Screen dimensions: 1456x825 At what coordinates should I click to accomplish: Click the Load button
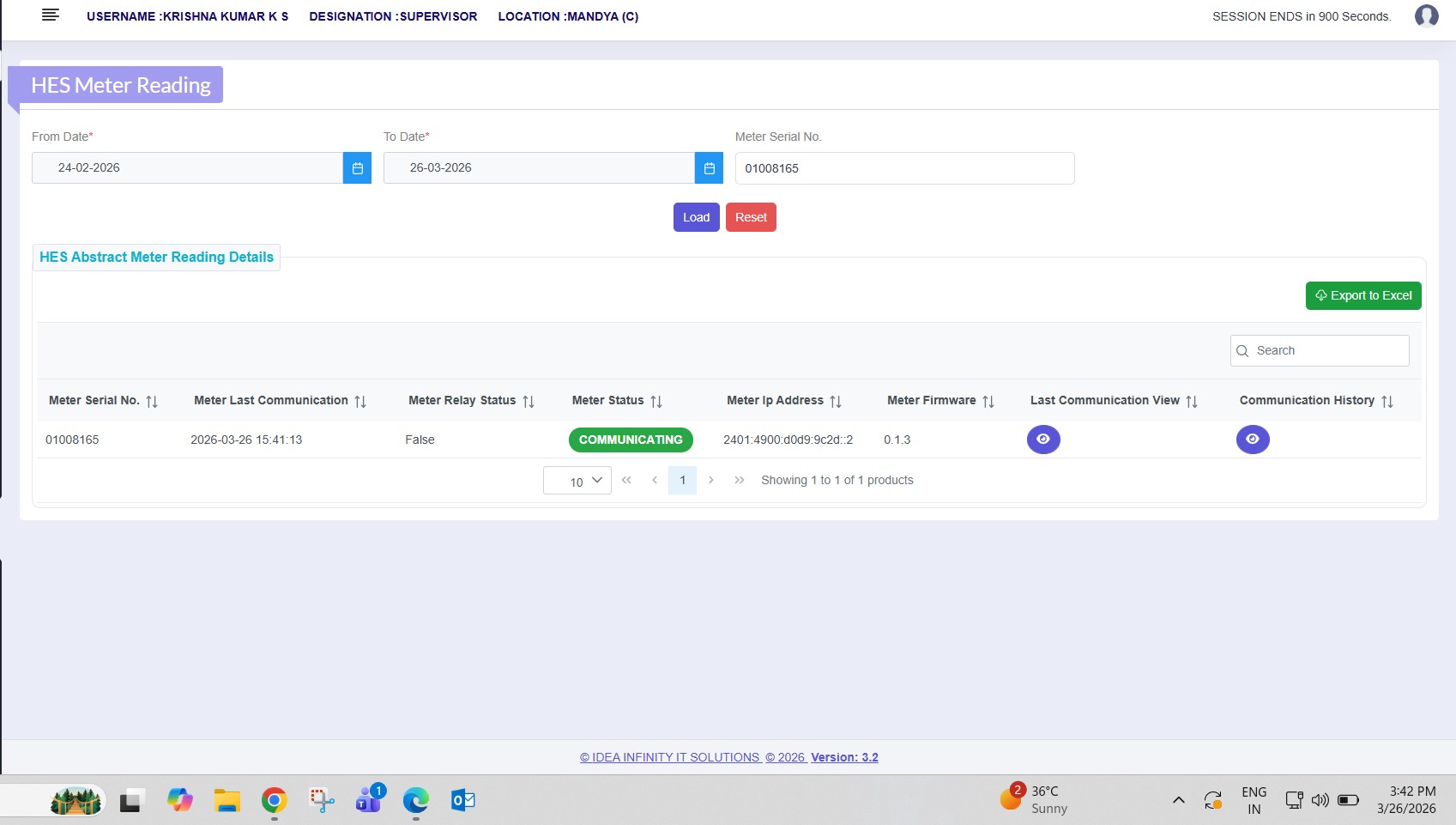(696, 217)
